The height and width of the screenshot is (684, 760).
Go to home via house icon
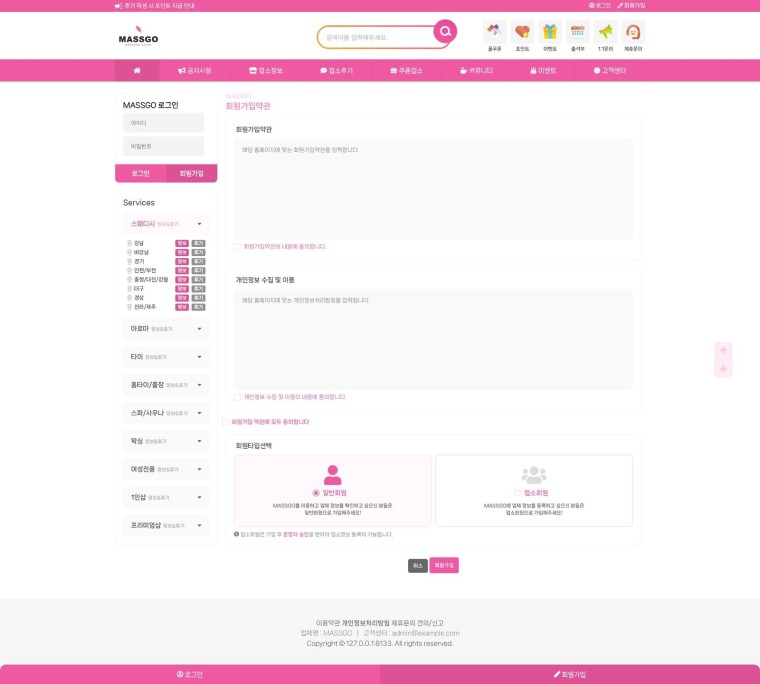[x=137, y=70]
